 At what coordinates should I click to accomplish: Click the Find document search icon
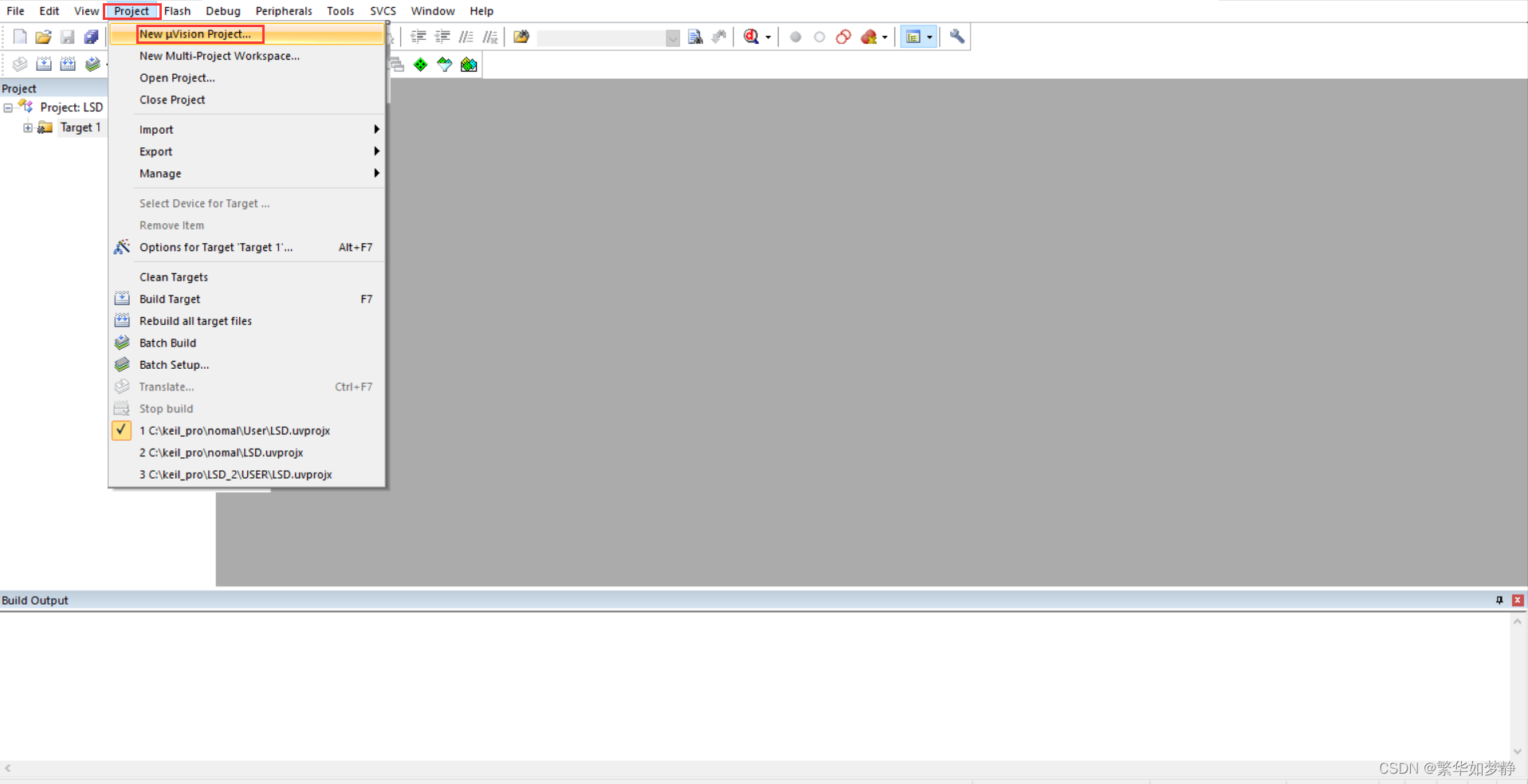(695, 37)
